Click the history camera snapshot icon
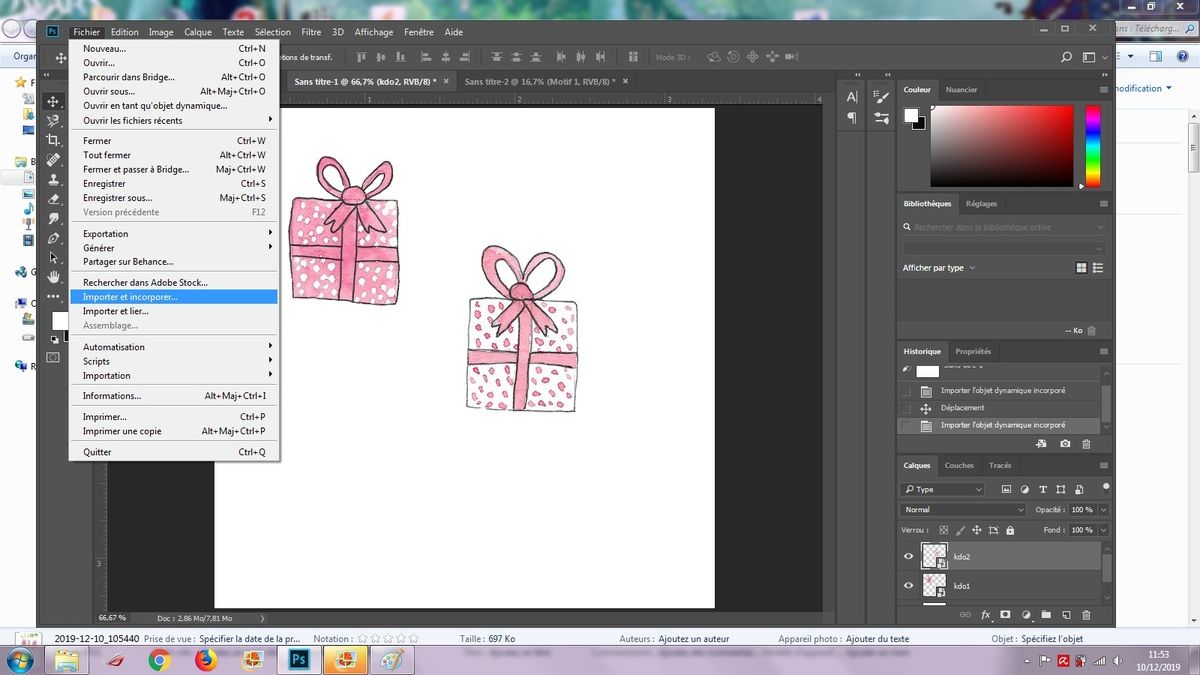 coord(1065,443)
